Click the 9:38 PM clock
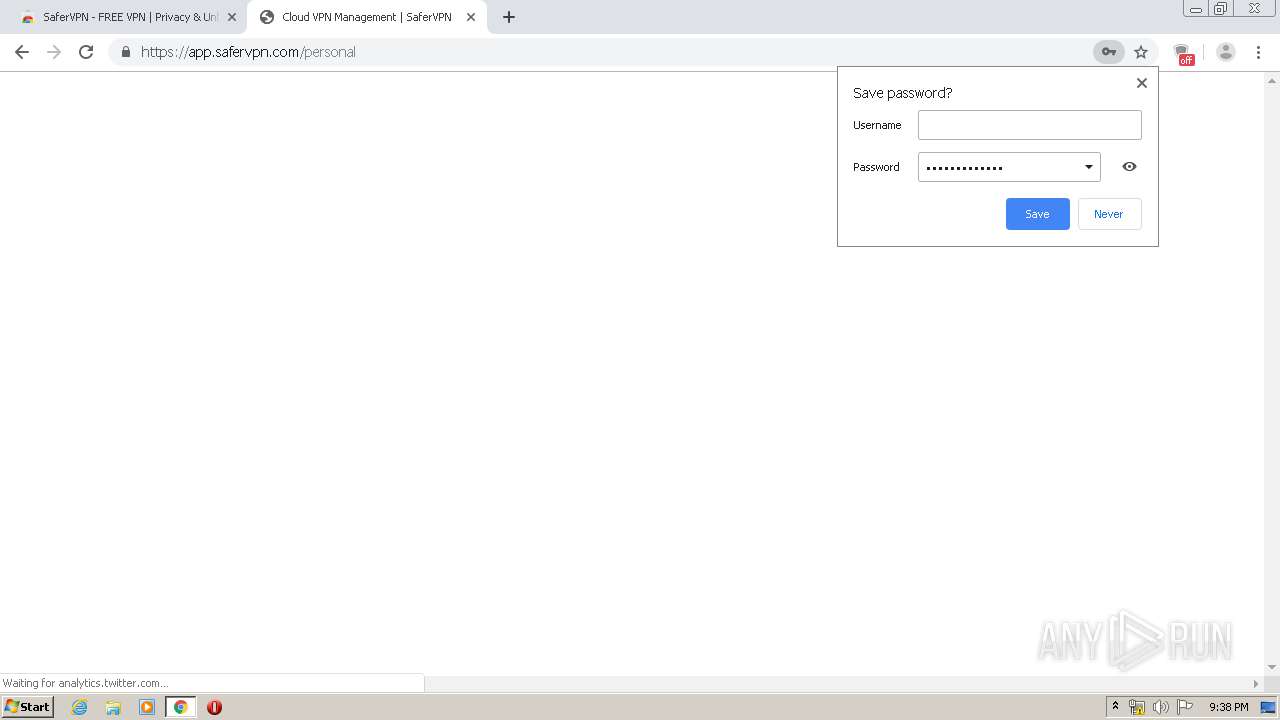Image resolution: width=1280 pixels, height=720 pixels. [1228, 707]
